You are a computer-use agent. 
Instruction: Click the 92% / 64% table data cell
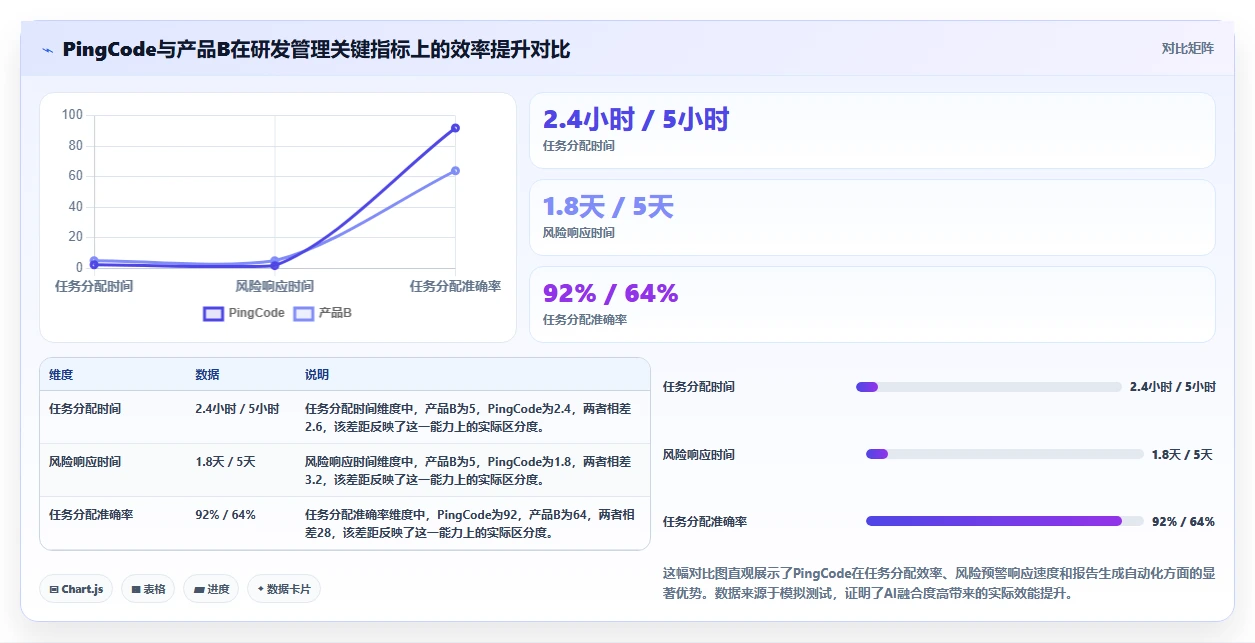click(x=225, y=515)
